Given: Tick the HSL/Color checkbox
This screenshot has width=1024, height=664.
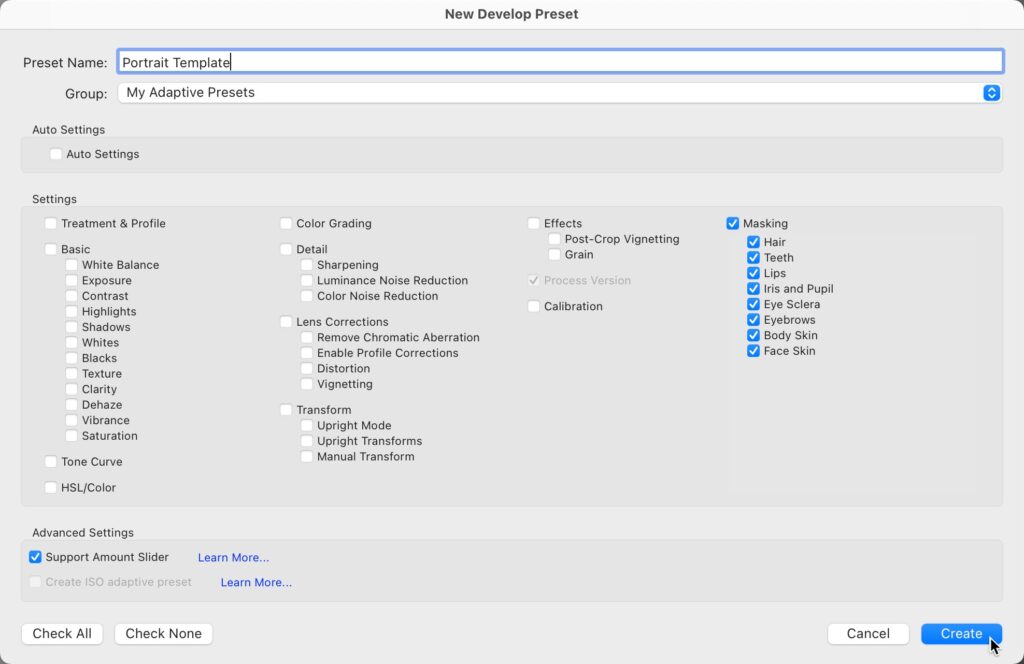Looking at the screenshot, I should (51, 488).
